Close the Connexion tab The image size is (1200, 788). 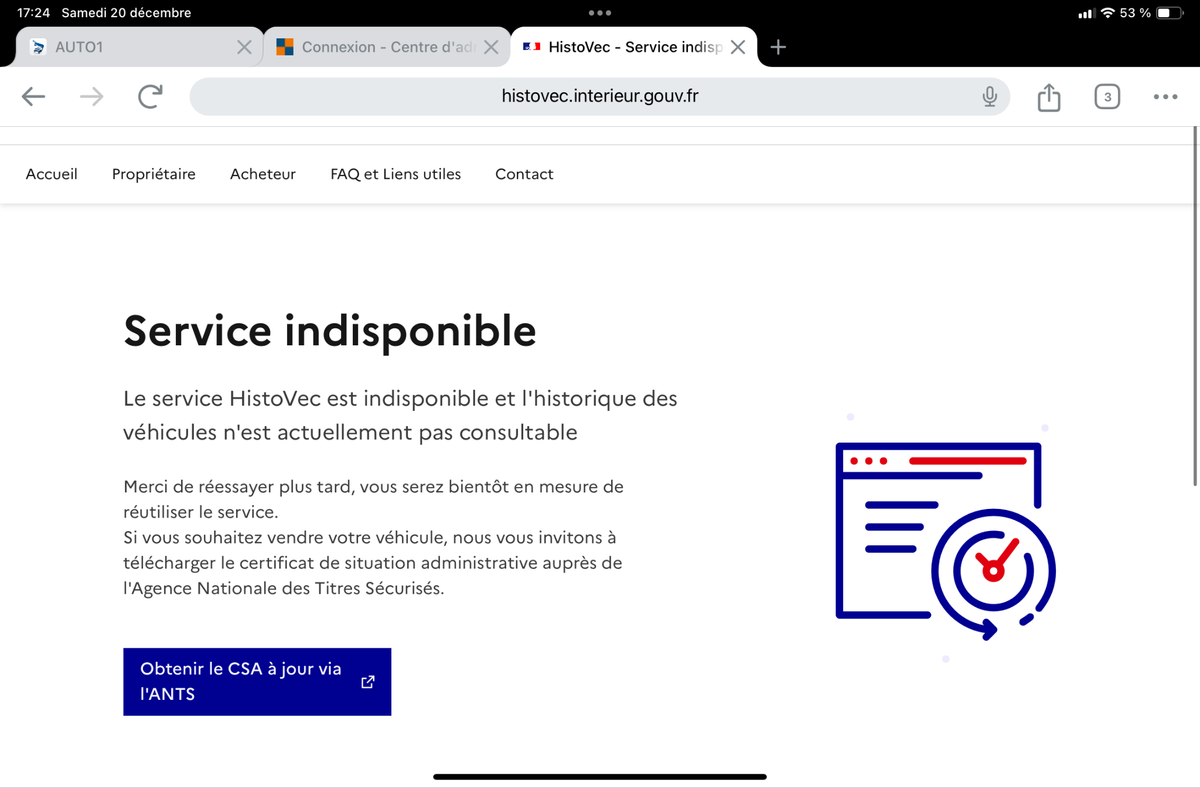(491, 47)
